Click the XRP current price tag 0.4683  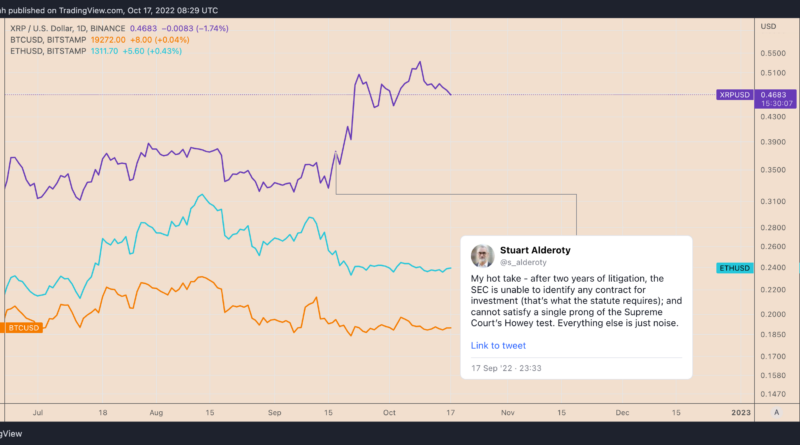[775, 94]
